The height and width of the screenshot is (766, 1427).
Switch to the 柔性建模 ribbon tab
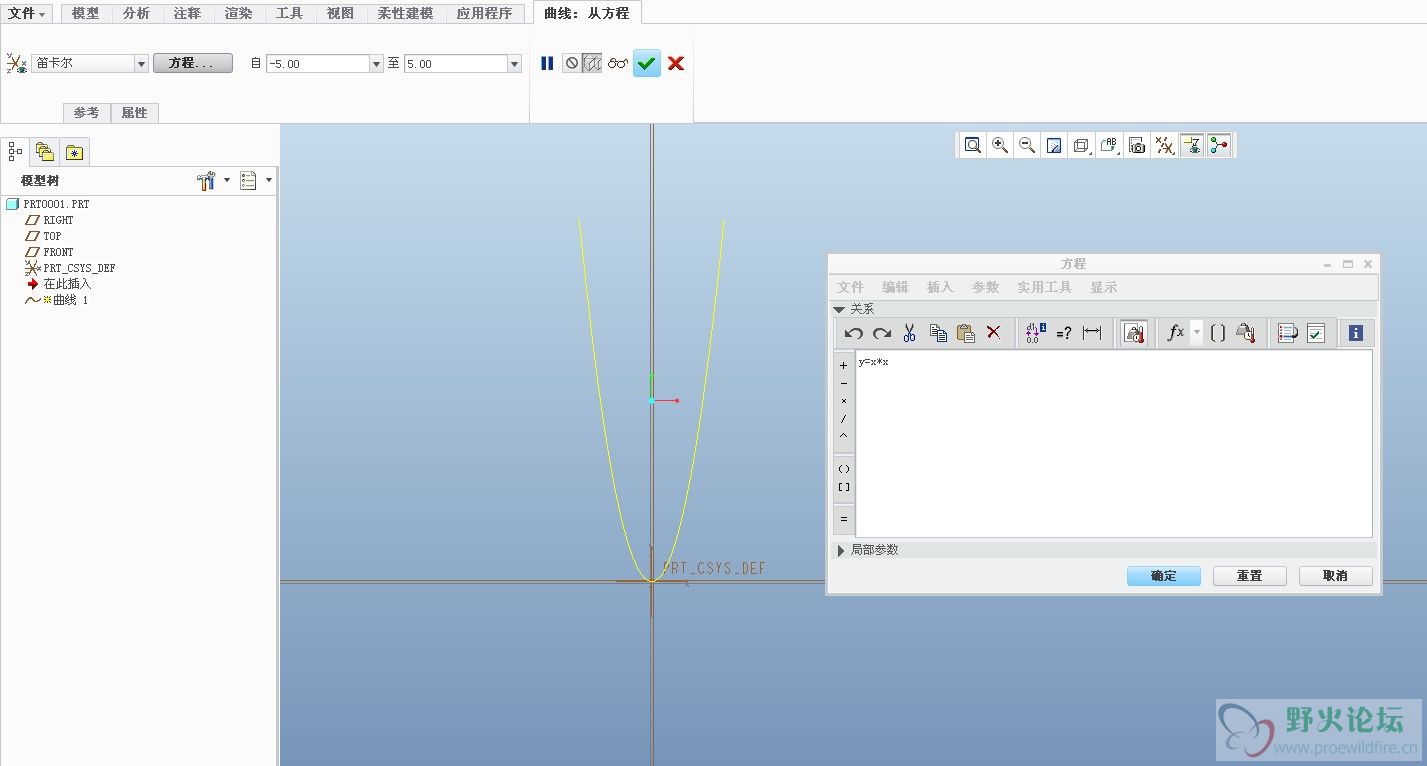(406, 13)
